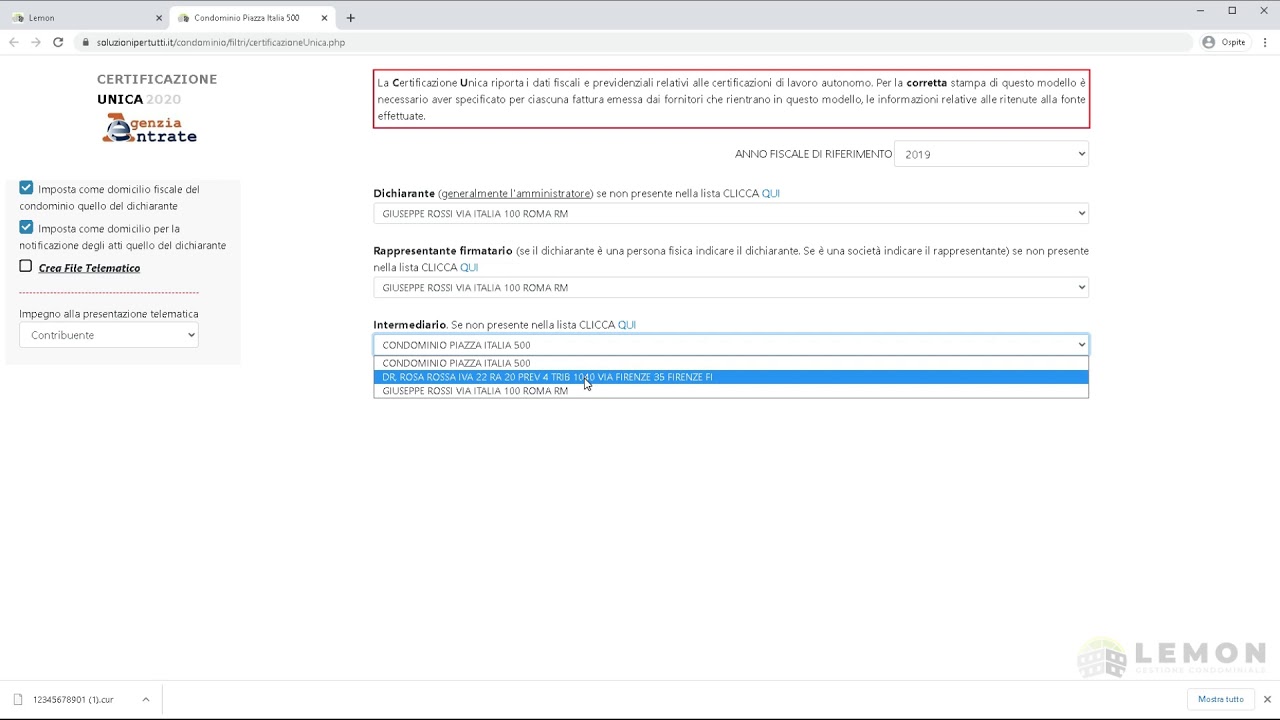Open the Ospite profile menu

(1224, 42)
